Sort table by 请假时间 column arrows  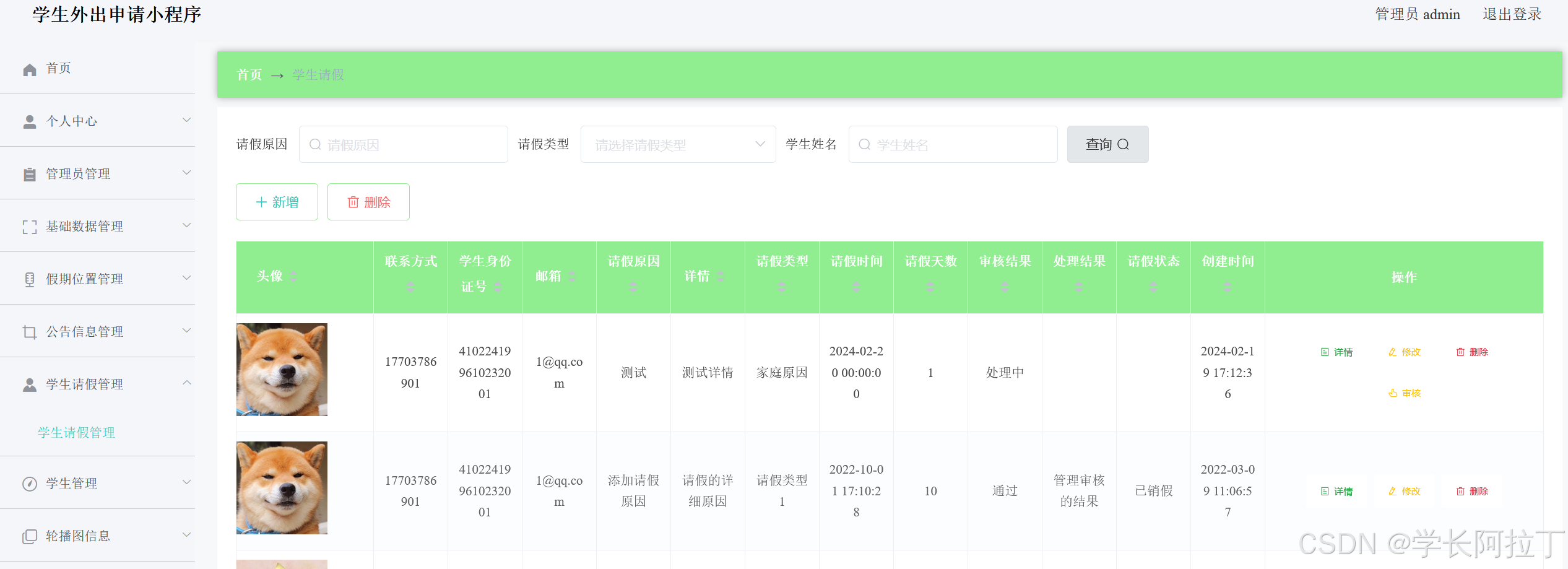pyautogui.click(x=856, y=287)
